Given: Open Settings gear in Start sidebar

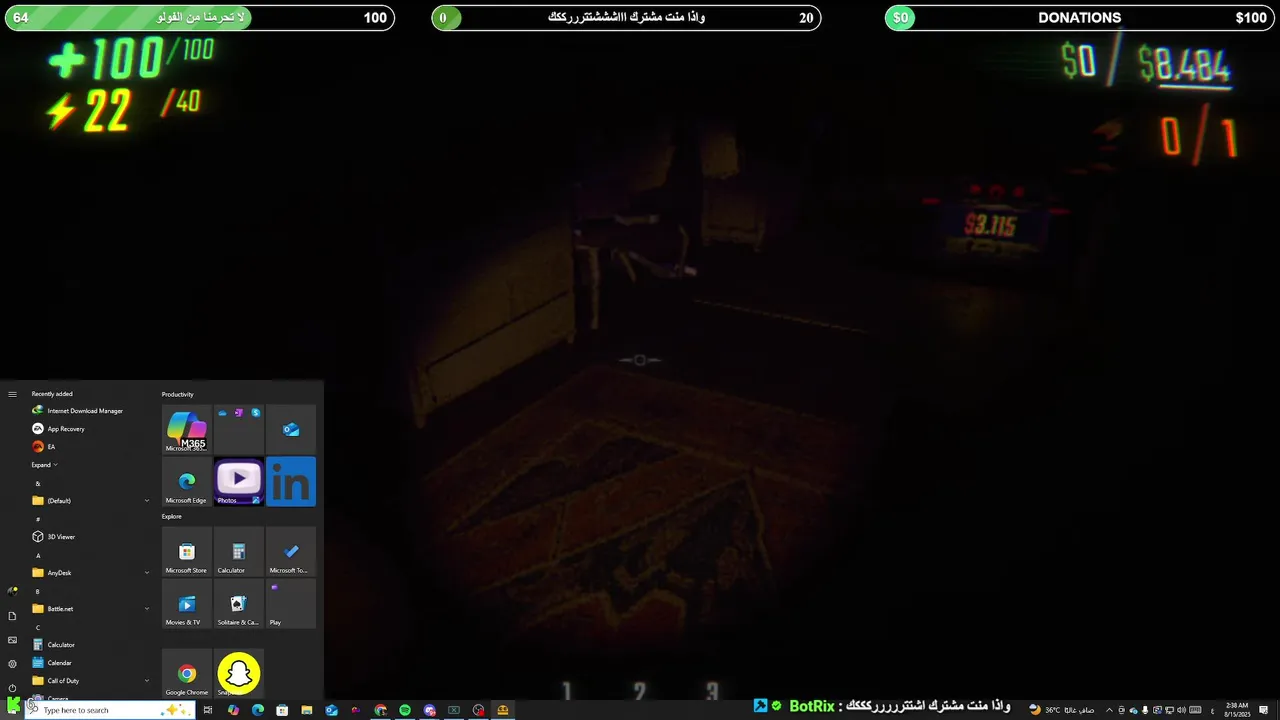Looking at the screenshot, I should pos(12,664).
